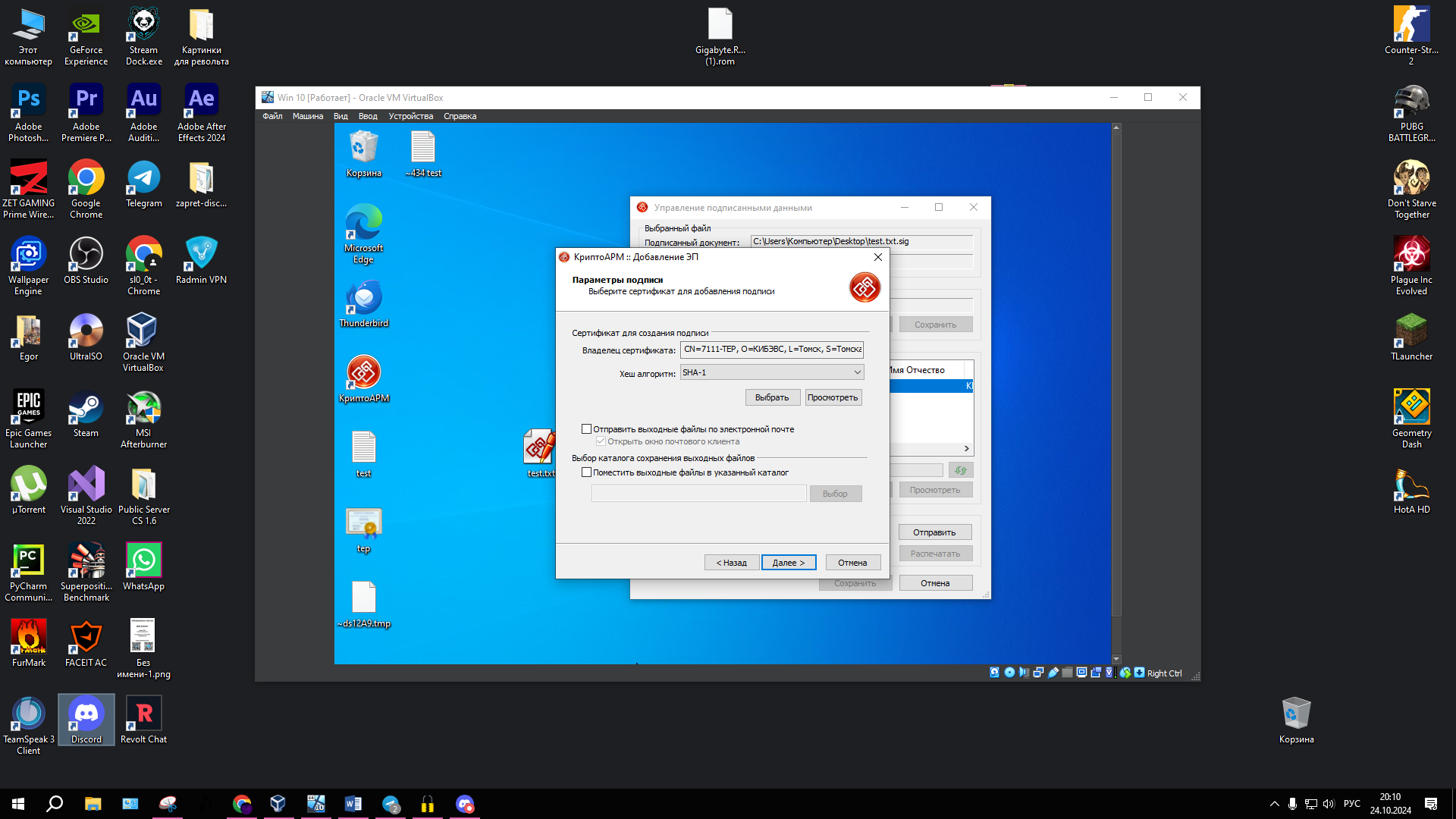Open Oracle VM VirtualBox desktop shortcut
The width and height of the screenshot is (1456, 819).
tap(144, 343)
